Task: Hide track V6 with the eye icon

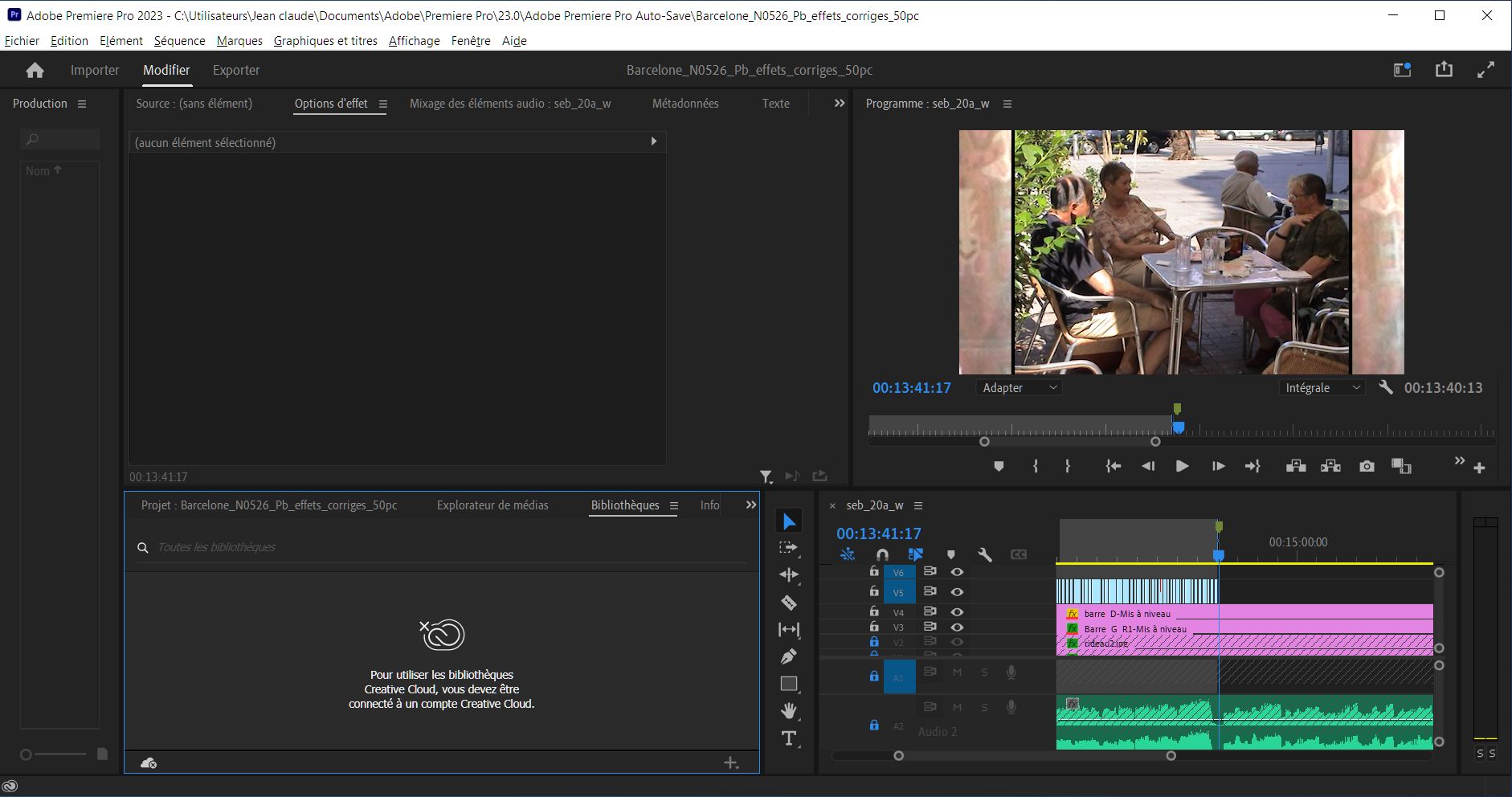Action: click(957, 572)
